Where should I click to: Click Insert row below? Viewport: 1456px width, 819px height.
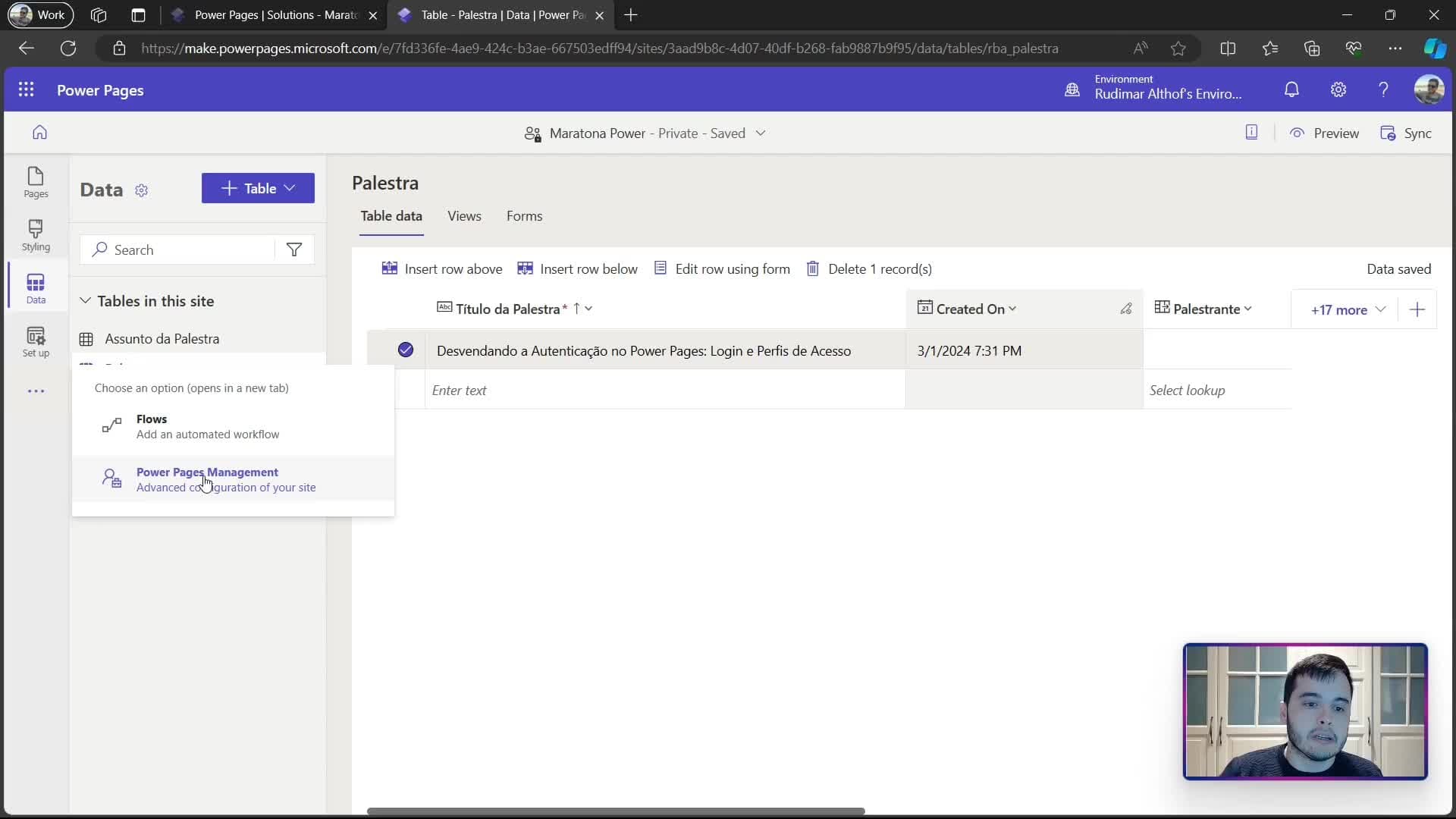tap(577, 269)
